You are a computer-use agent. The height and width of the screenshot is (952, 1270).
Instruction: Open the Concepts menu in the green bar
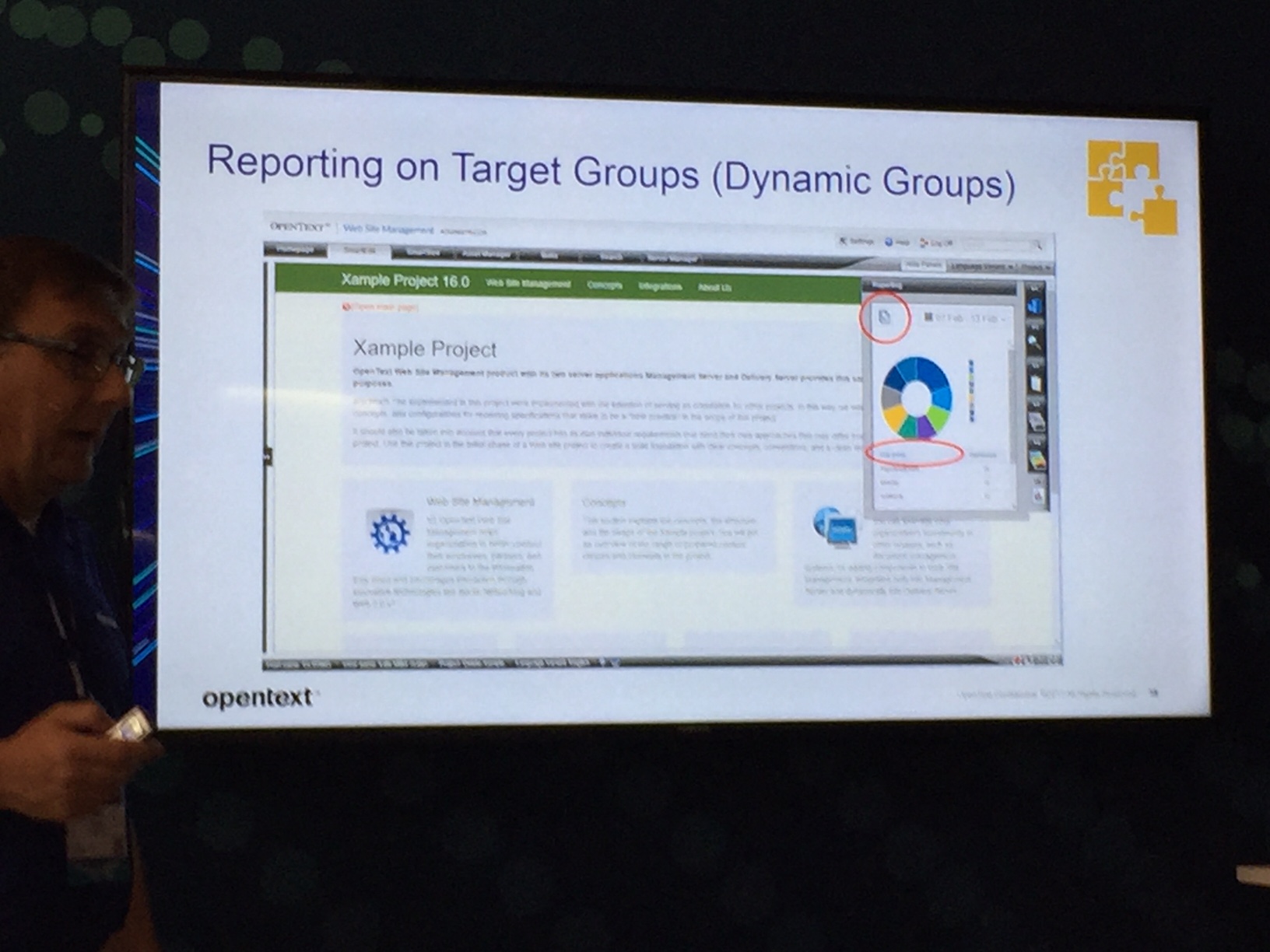coord(605,285)
